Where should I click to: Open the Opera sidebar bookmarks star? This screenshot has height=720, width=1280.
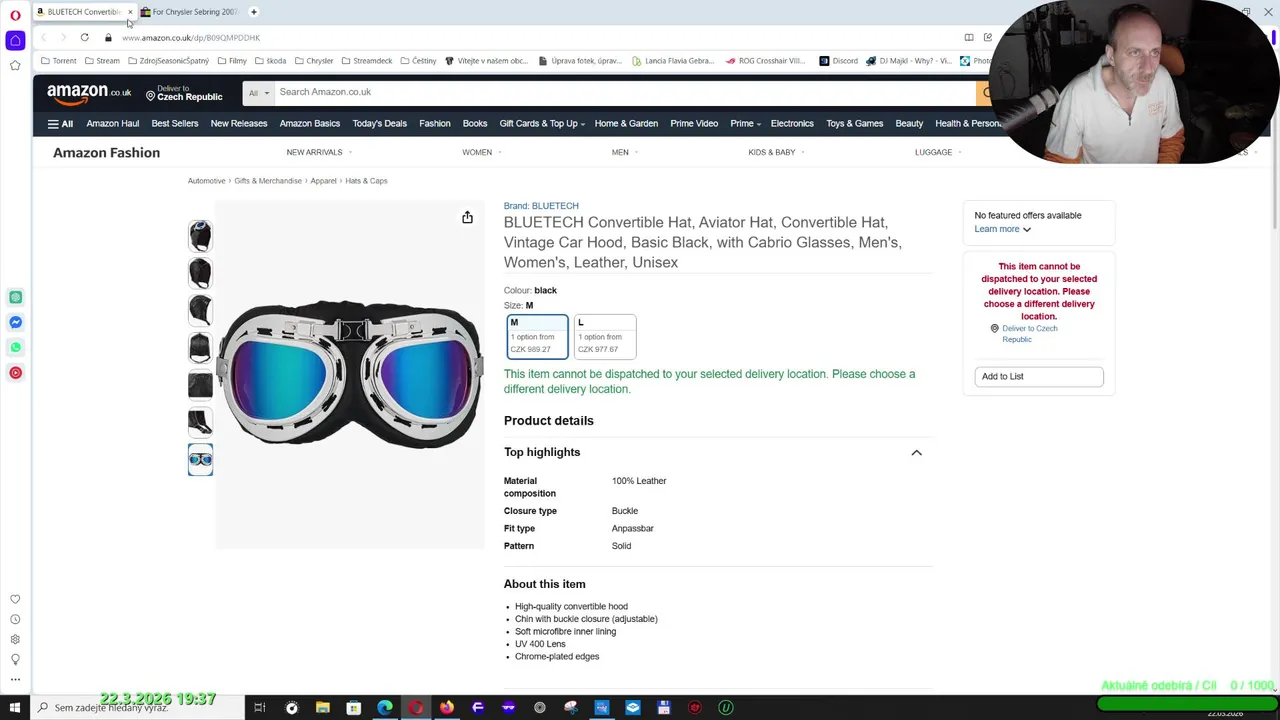(x=15, y=66)
